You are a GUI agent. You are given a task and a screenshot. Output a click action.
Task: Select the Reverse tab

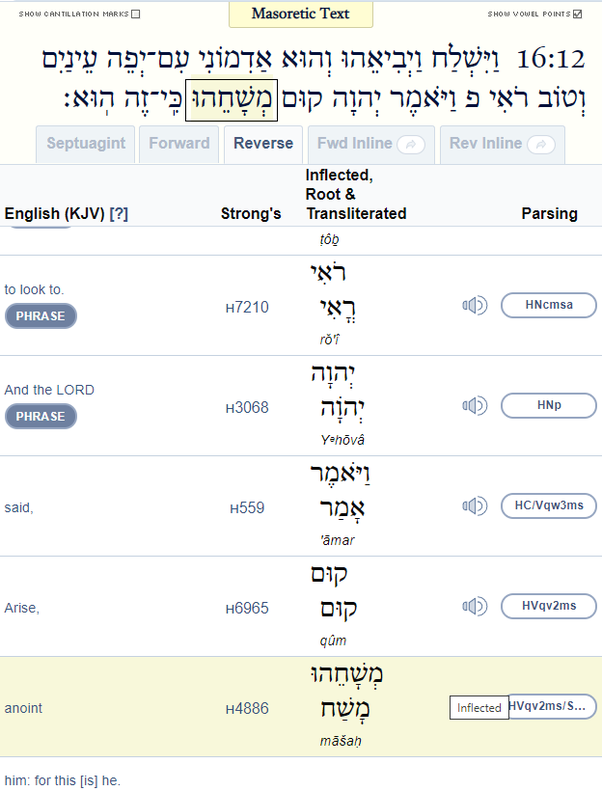click(x=263, y=144)
